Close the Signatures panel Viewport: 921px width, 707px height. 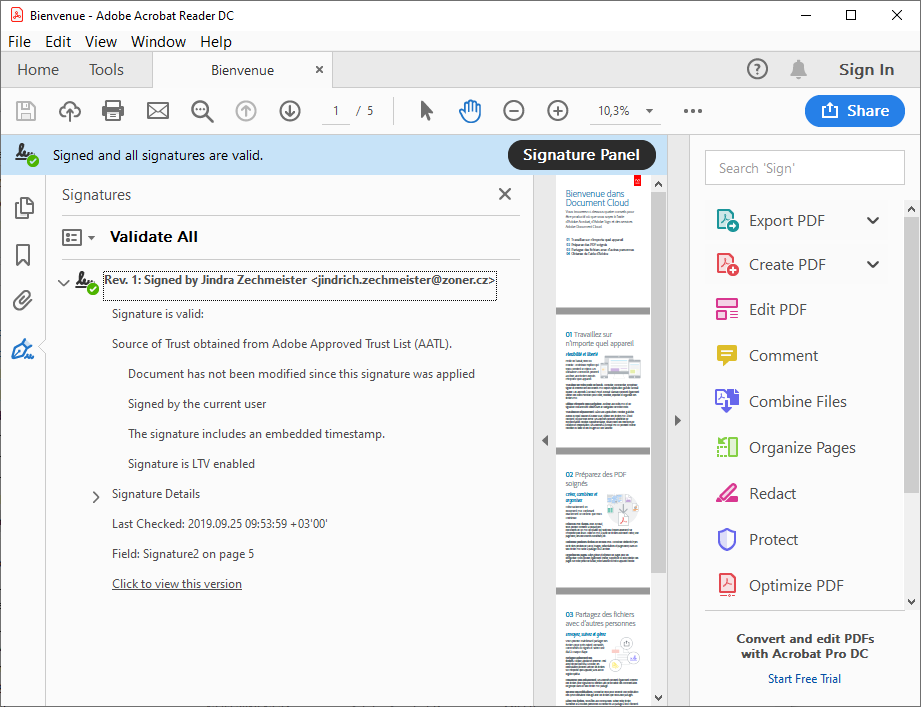click(x=505, y=194)
